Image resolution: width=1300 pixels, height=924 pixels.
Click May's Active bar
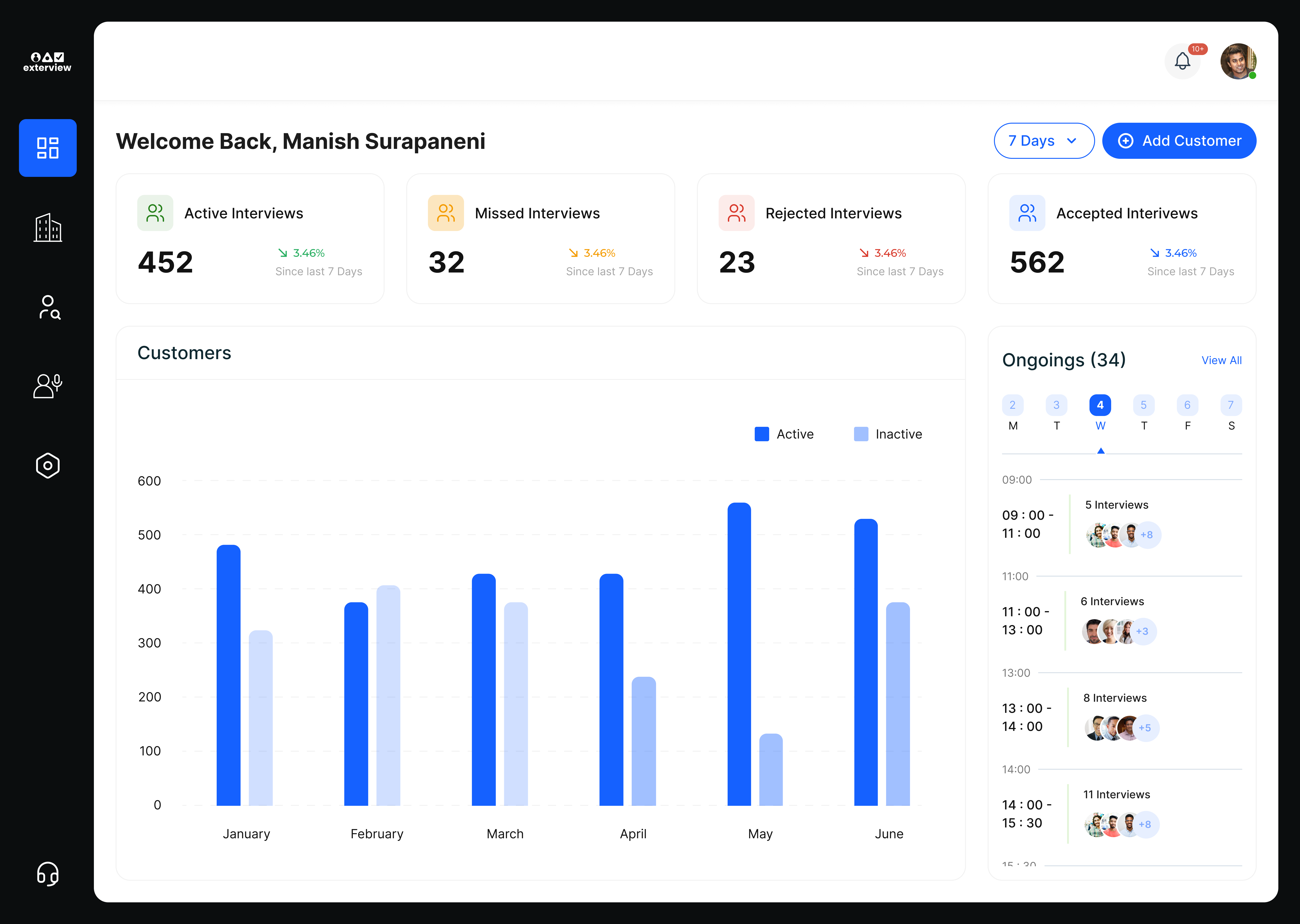739,654
